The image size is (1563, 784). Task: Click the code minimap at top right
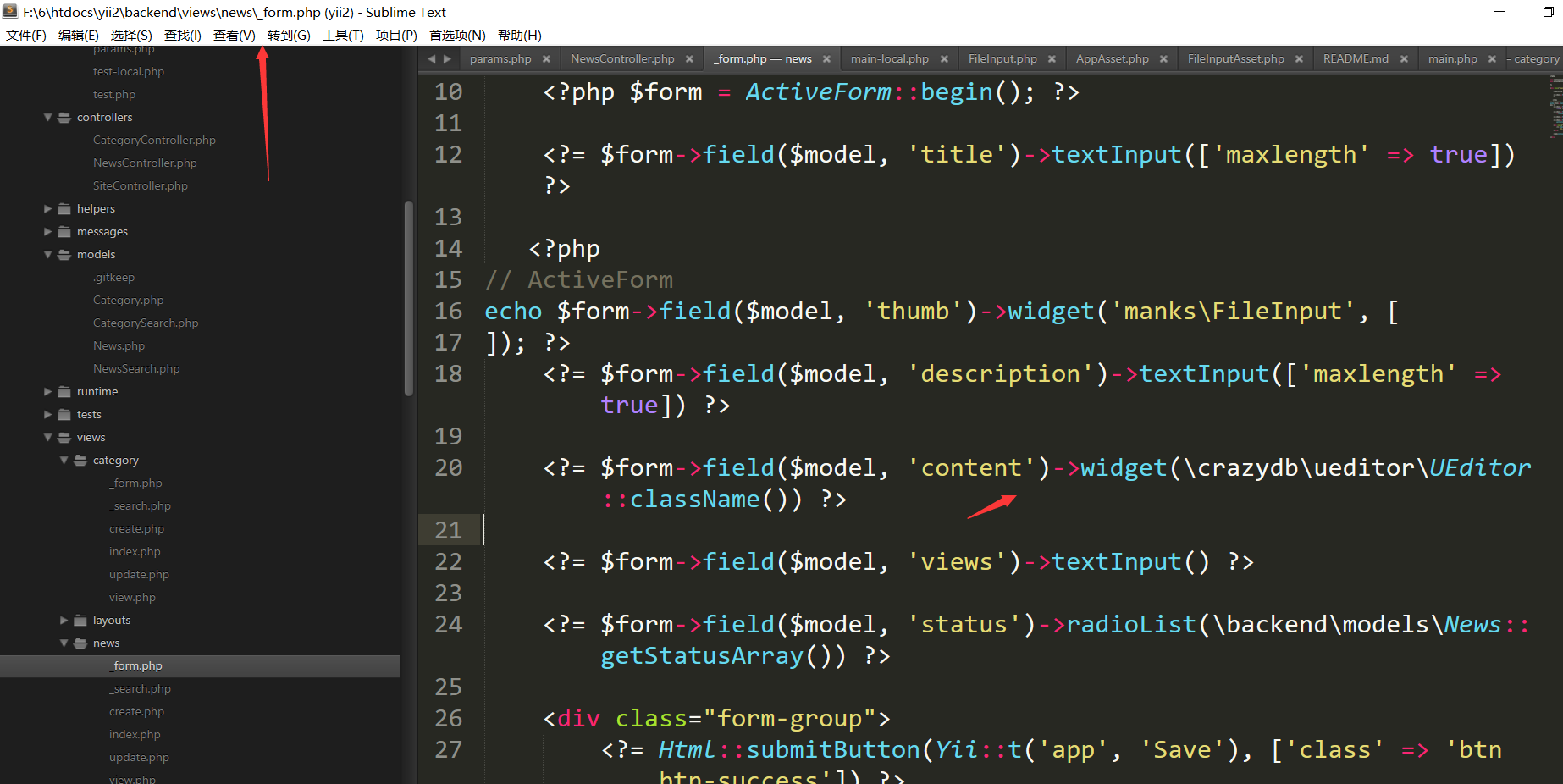click(x=1555, y=106)
